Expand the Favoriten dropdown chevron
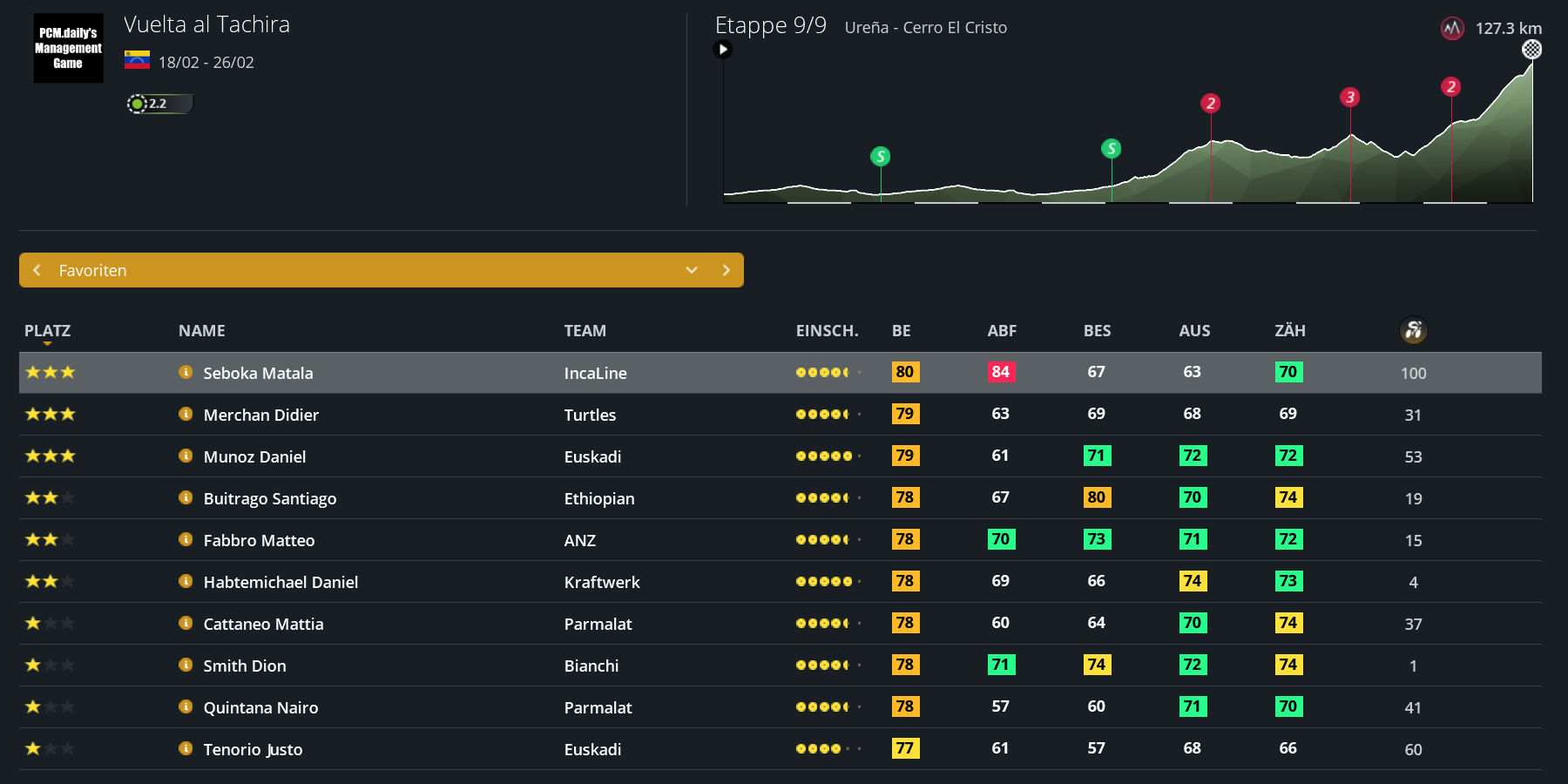 pyautogui.click(x=692, y=270)
